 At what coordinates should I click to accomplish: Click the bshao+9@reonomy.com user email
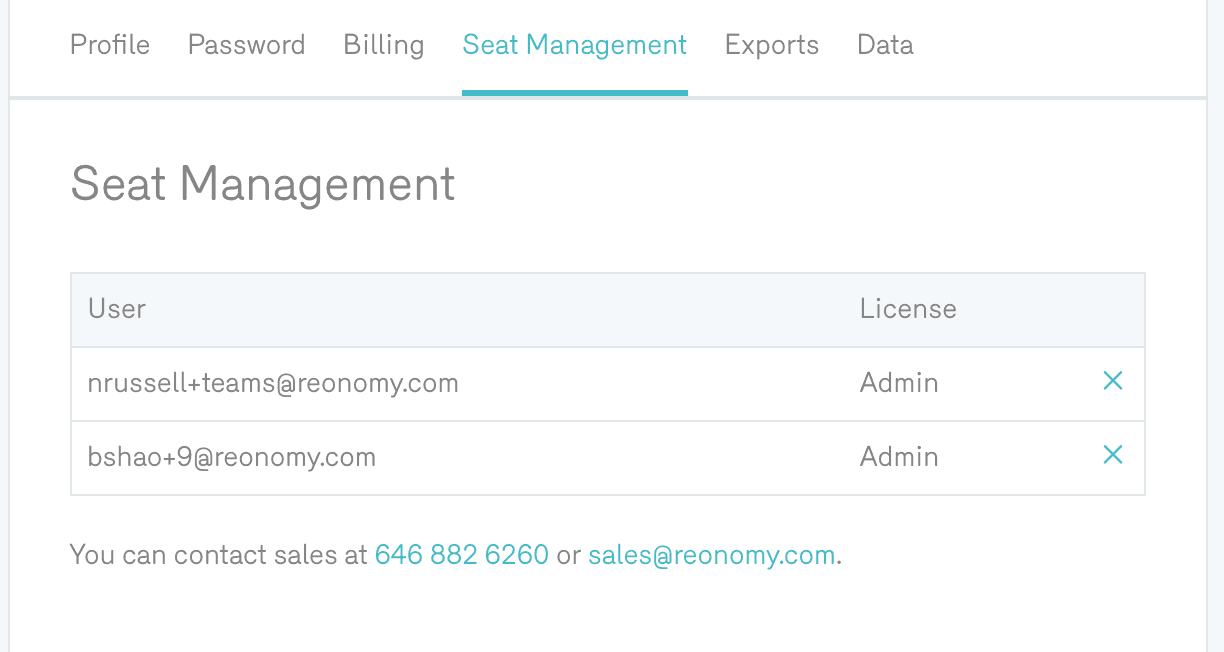pyautogui.click(x=232, y=457)
